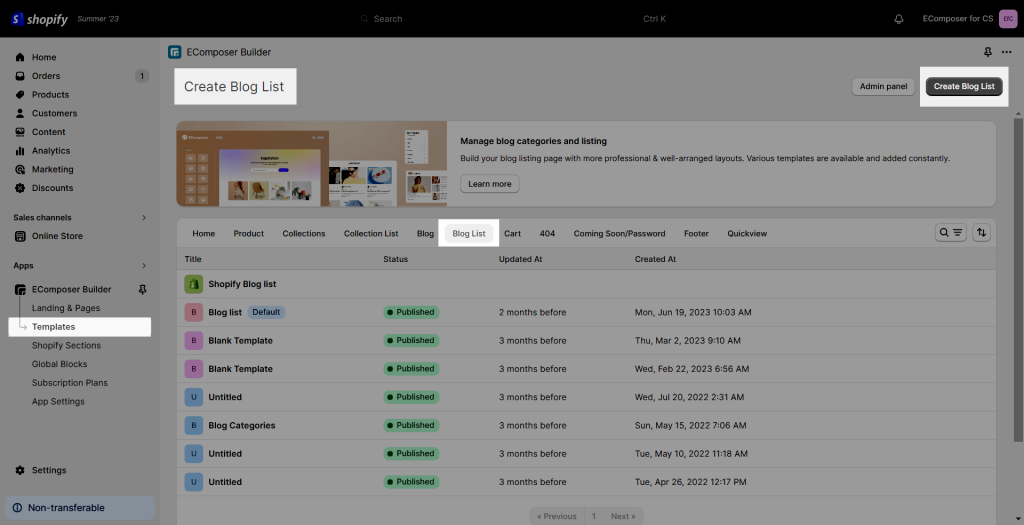This screenshot has width=1024, height=525.
Task: Open notifications bell
Action: coord(899,19)
